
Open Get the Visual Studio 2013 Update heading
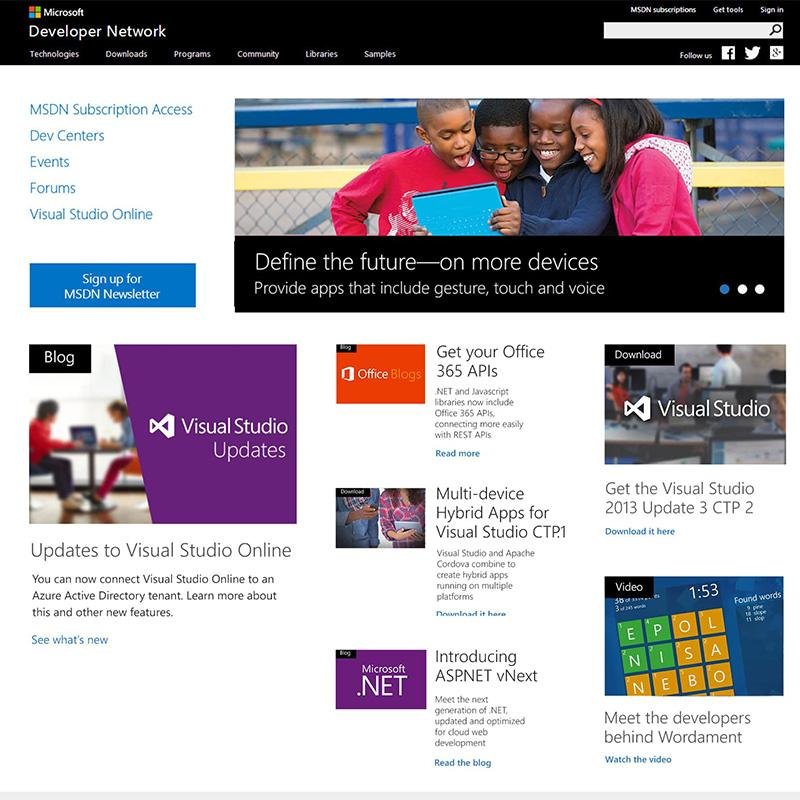point(679,498)
